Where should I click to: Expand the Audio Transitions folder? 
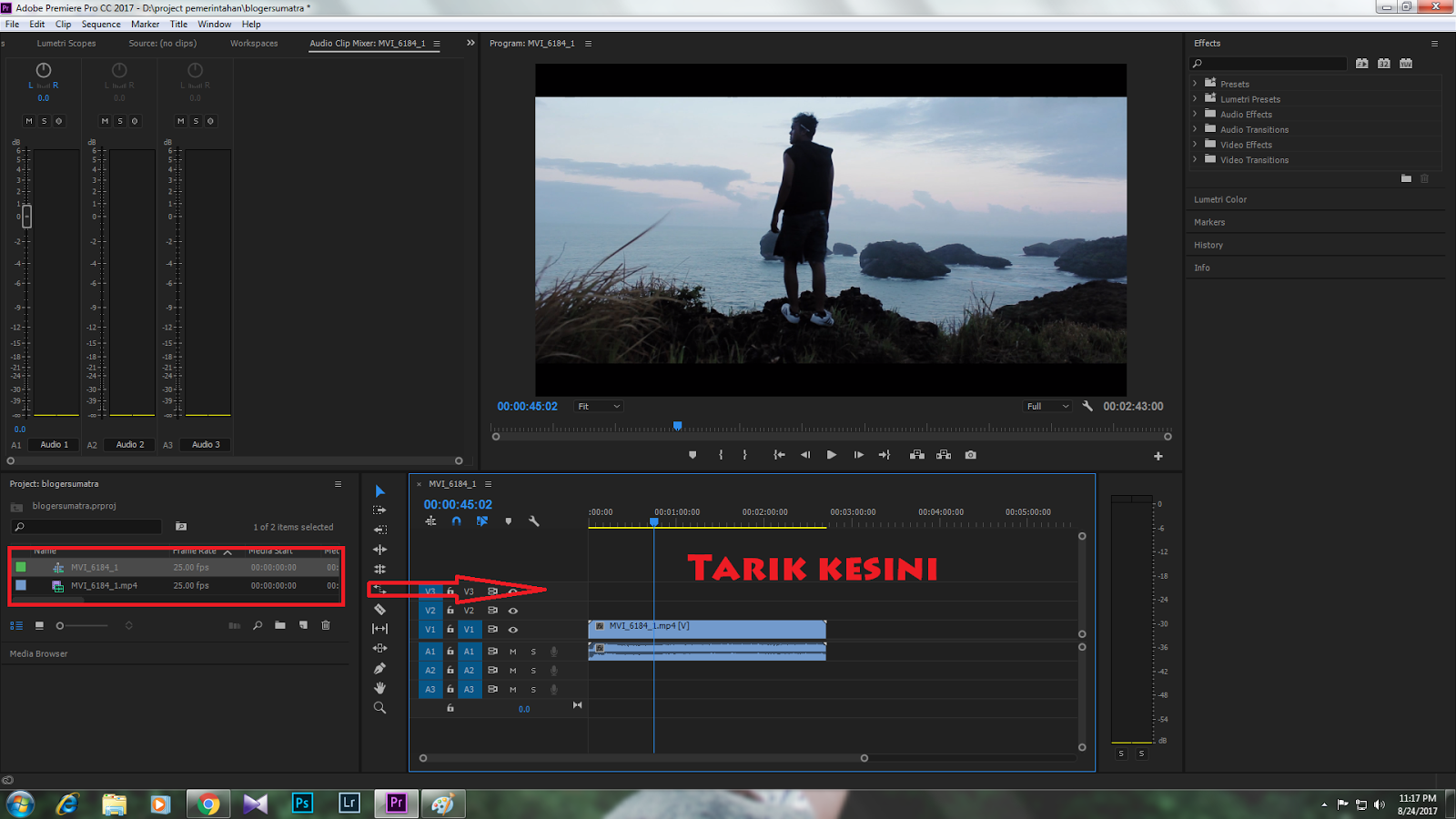[1195, 129]
